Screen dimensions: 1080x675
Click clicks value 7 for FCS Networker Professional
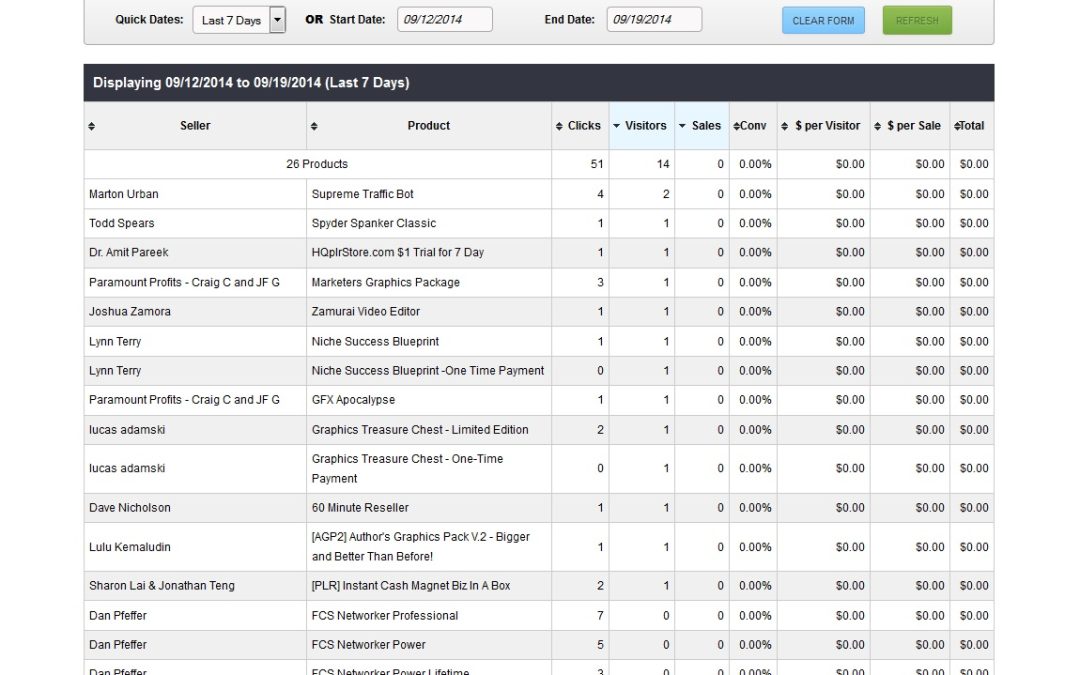[x=600, y=616]
